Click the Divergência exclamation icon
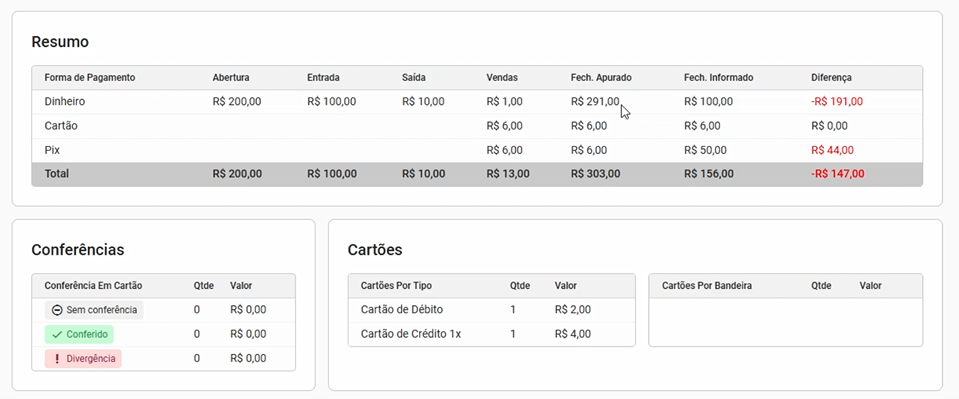 click(x=57, y=359)
